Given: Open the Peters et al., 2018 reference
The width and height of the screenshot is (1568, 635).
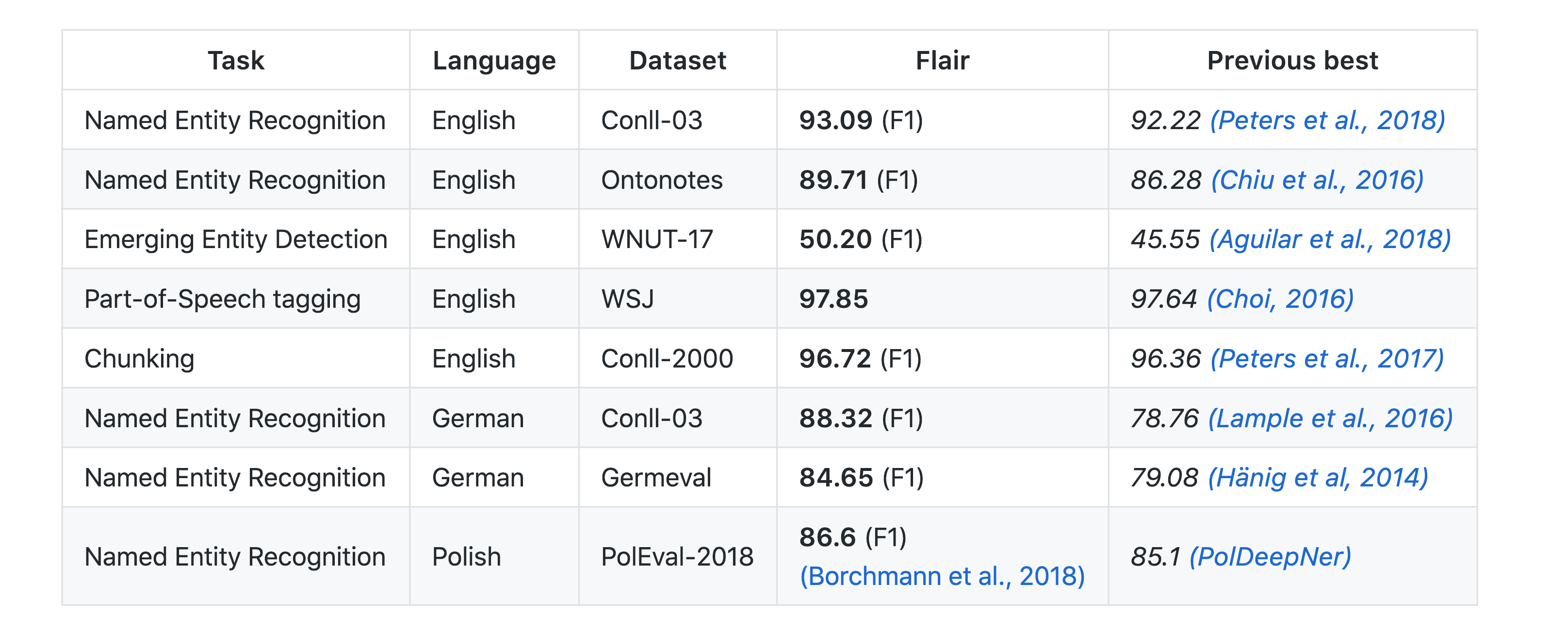Looking at the screenshot, I should [x=1327, y=120].
